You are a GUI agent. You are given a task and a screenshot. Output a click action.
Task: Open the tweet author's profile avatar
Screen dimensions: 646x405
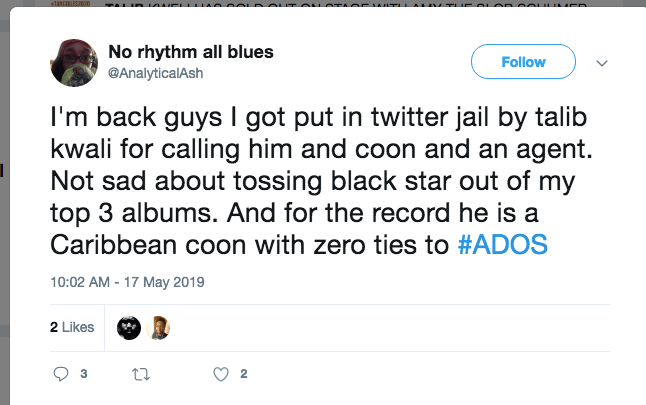tap(74, 62)
